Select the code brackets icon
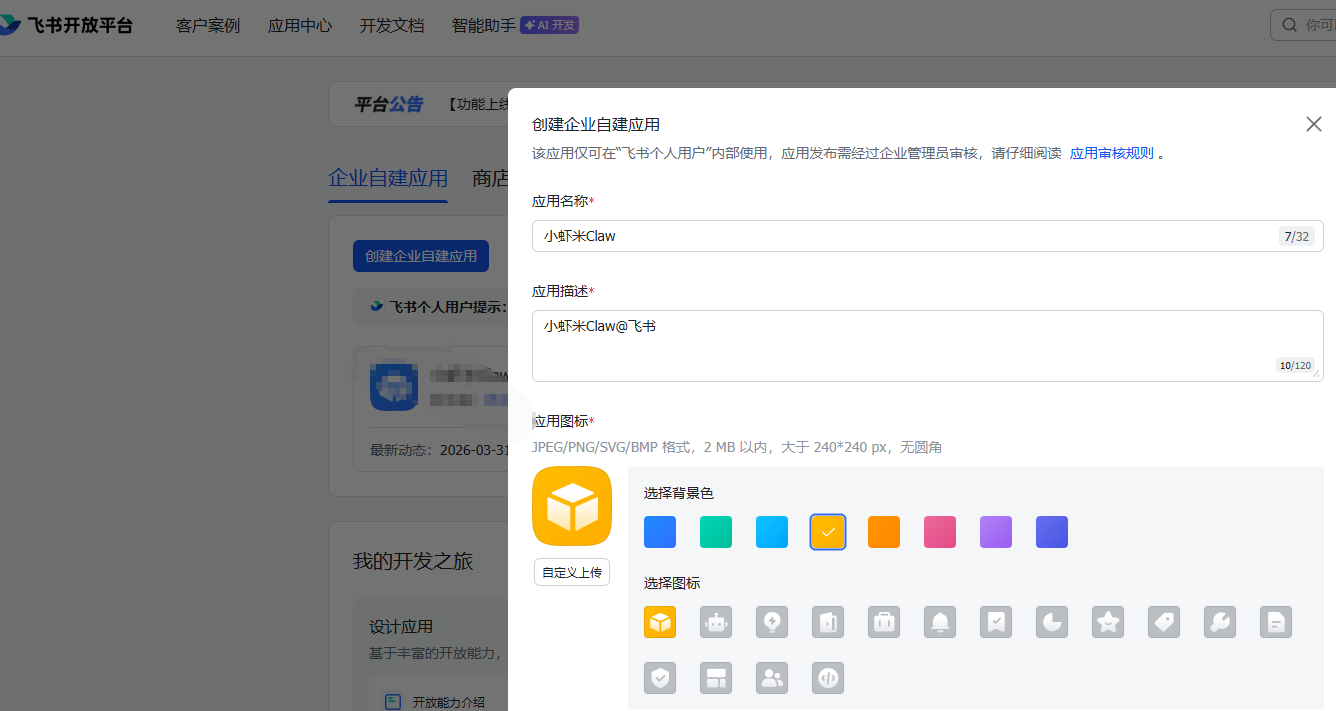The height and width of the screenshot is (711, 1336). pos(828,678)
